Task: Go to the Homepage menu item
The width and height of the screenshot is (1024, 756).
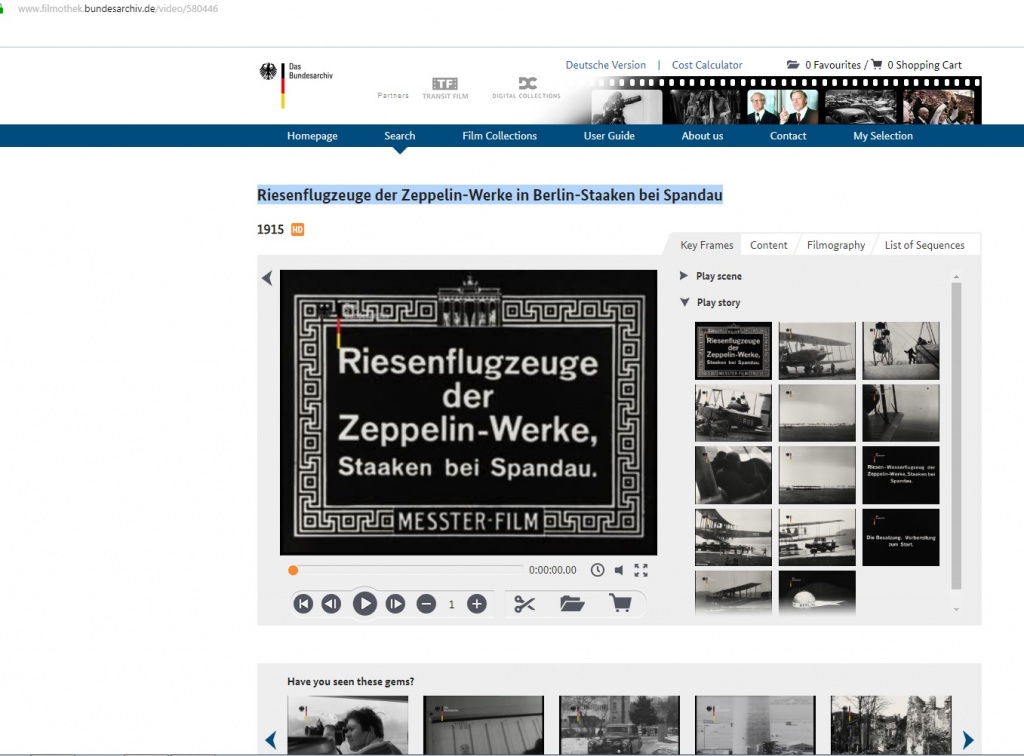Action: coord(312,136)
